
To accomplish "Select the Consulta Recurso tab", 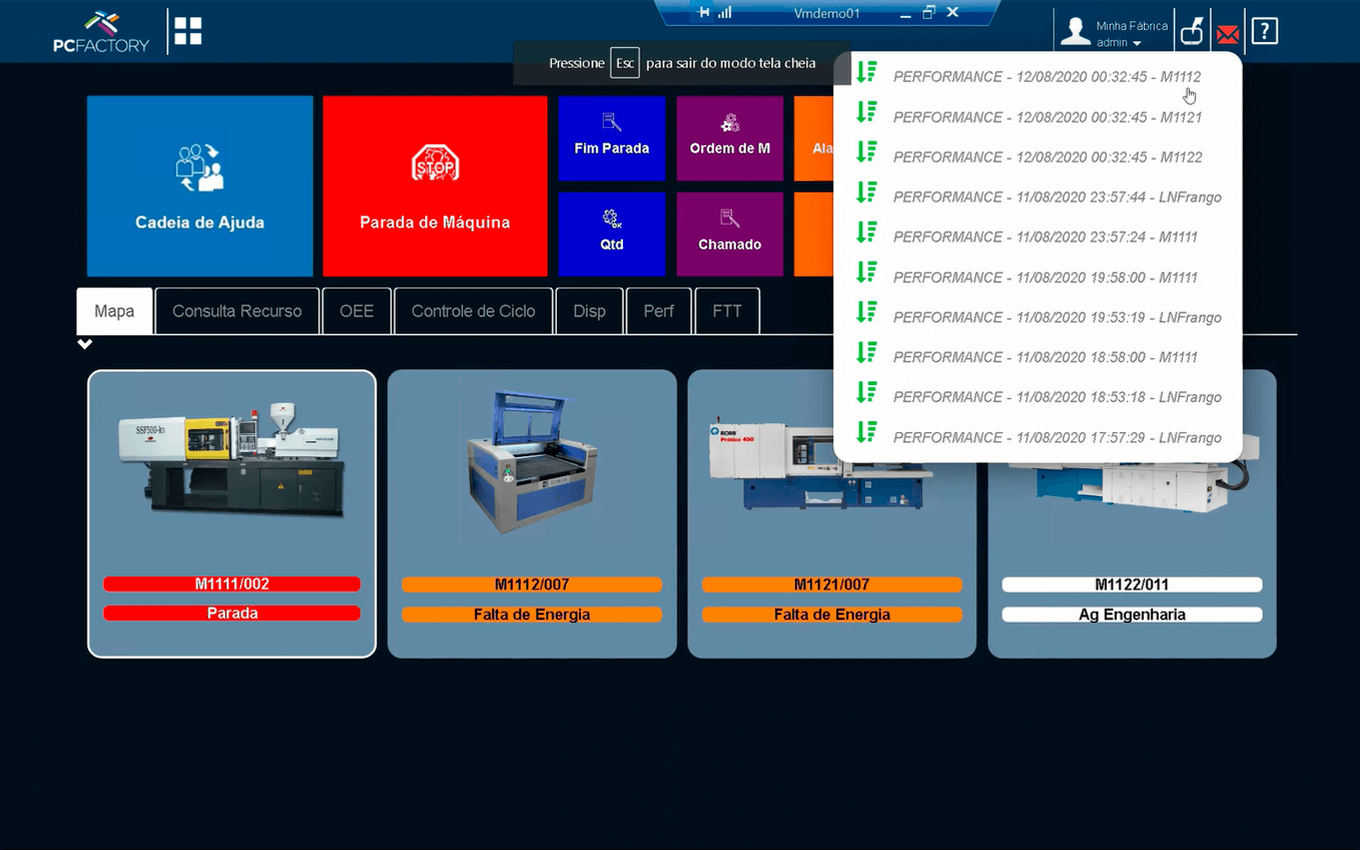I will pyautogui.click(x=237, y=311).
